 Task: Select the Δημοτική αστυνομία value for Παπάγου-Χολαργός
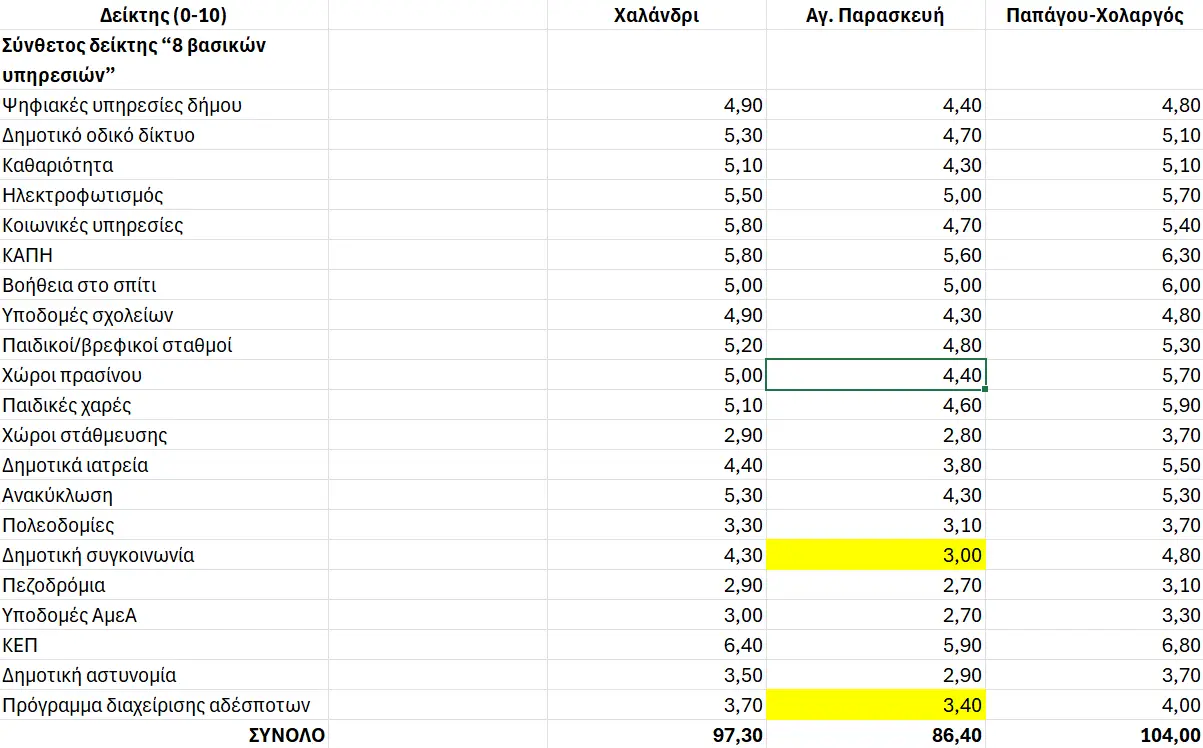pos(1094,675)
